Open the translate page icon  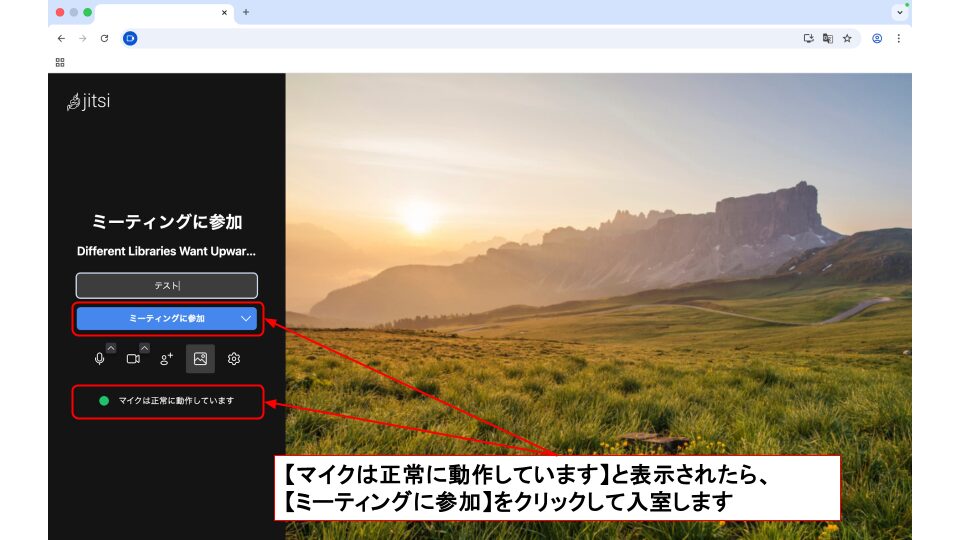[x=828, y=38]
